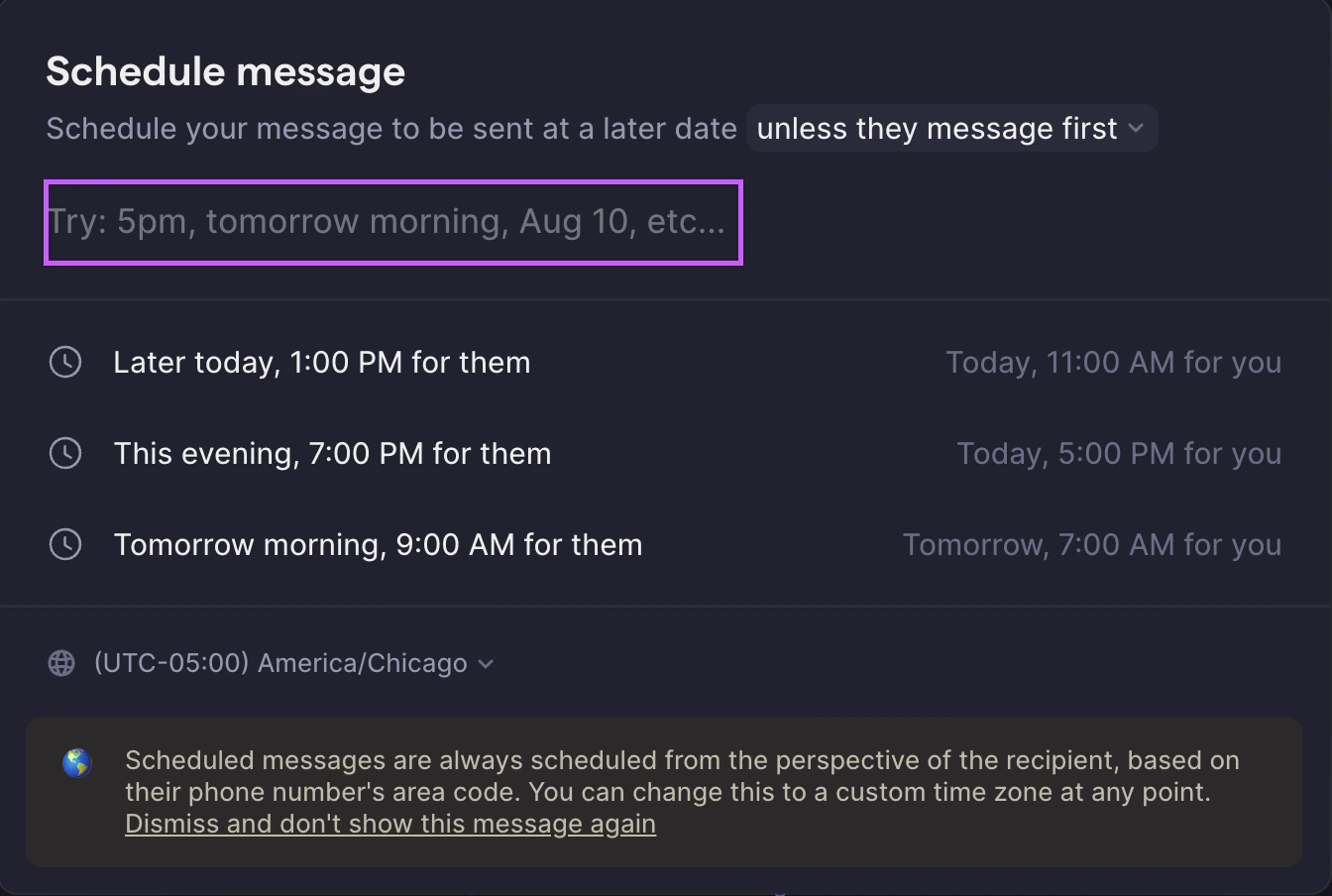This screenshot has width=1332, height=896.
Task: Click the globe icon next to the timezone
Action: click(x=60, y=663)
